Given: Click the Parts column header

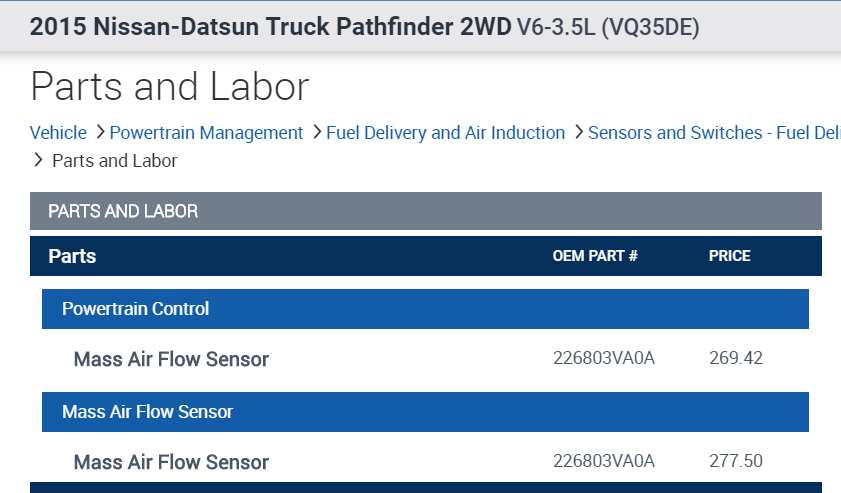Looking at the screenshot, I should coord(72,256).
